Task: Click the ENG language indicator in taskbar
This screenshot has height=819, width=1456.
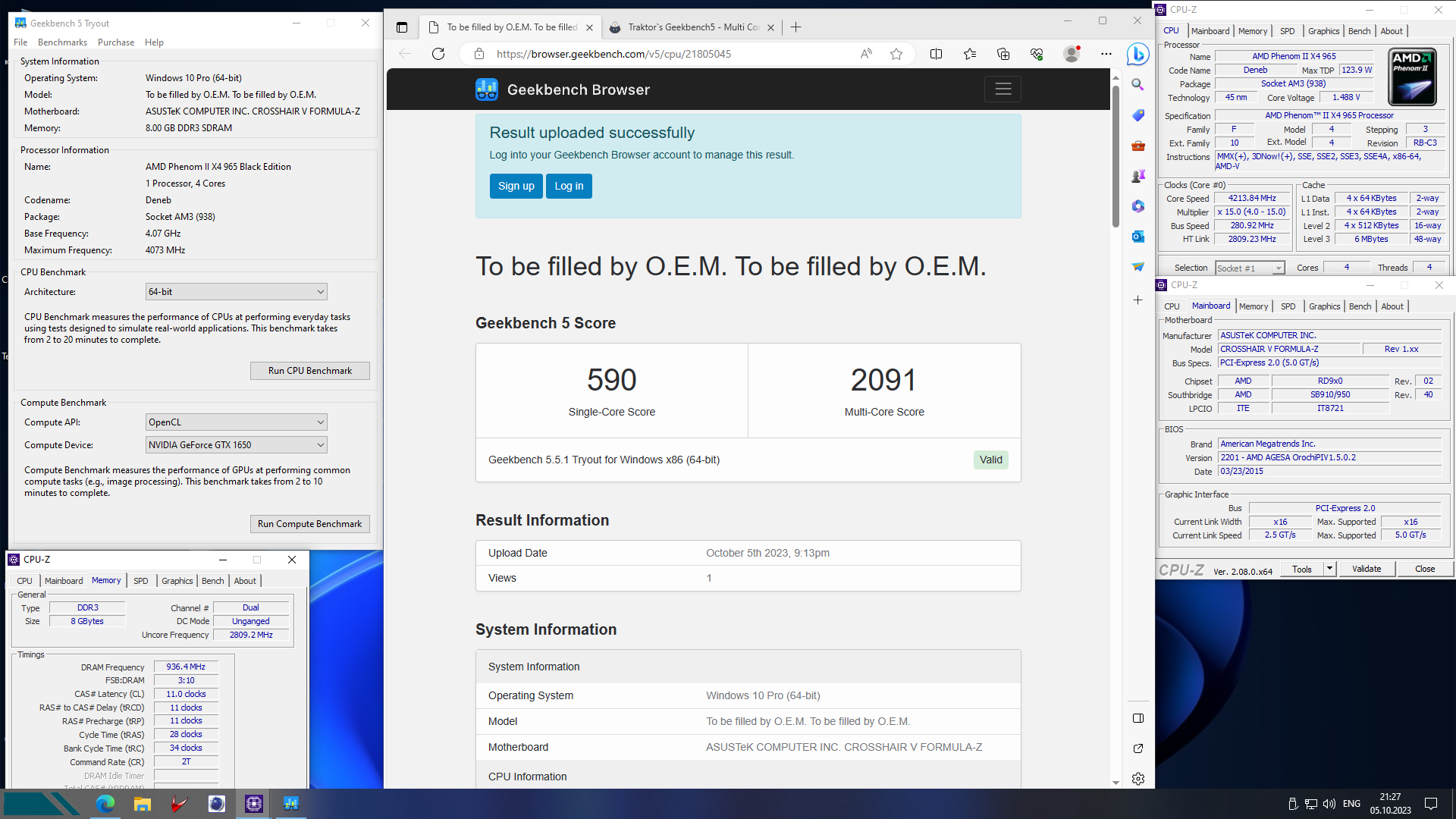Action: [x=1351, y=804]
